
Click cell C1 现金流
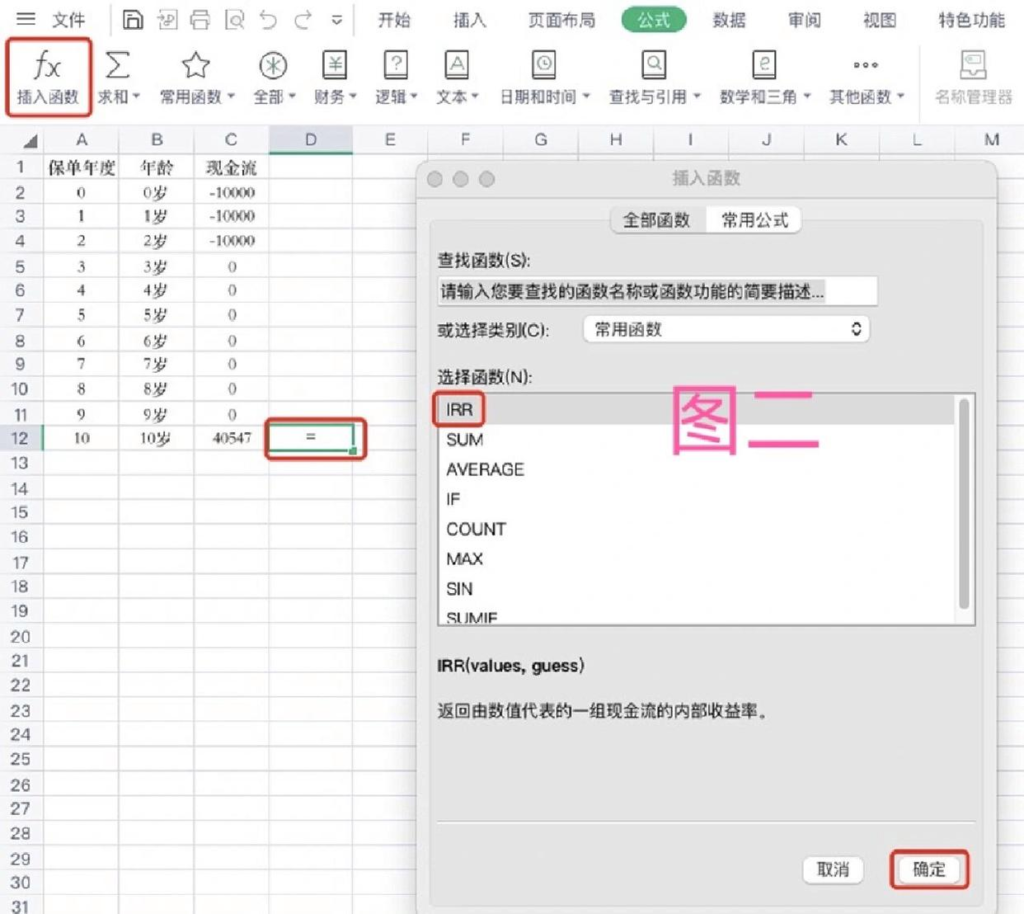pyautogui.click(x=231, y=168)
